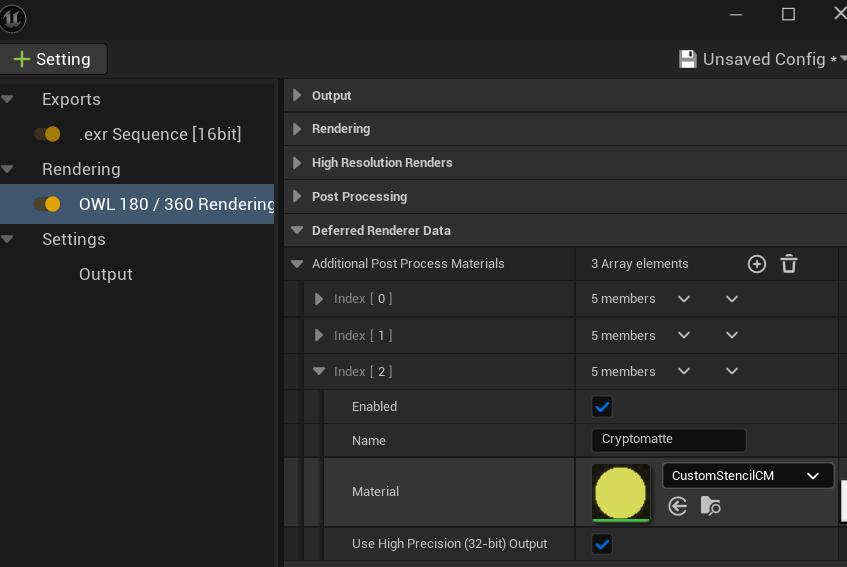Image resolution: width=847 pixels, height=567 pixels.
Task: Collapse the Settings tree category
Action: point(7,239)
